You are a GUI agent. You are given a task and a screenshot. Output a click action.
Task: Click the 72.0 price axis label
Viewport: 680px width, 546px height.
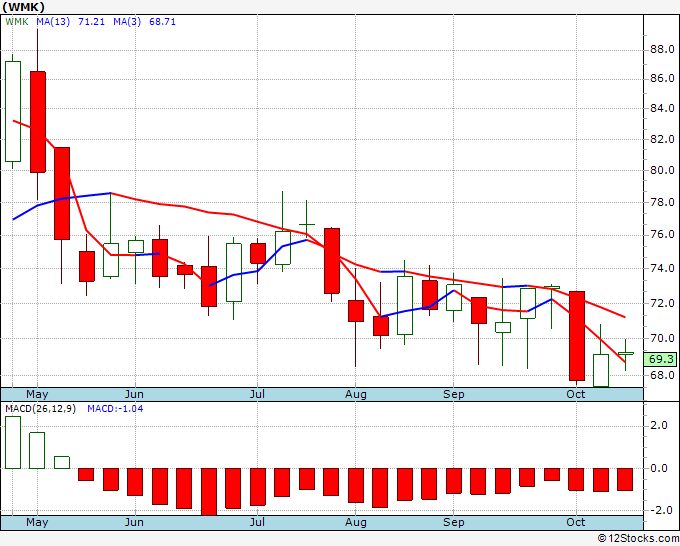[662, 303]
